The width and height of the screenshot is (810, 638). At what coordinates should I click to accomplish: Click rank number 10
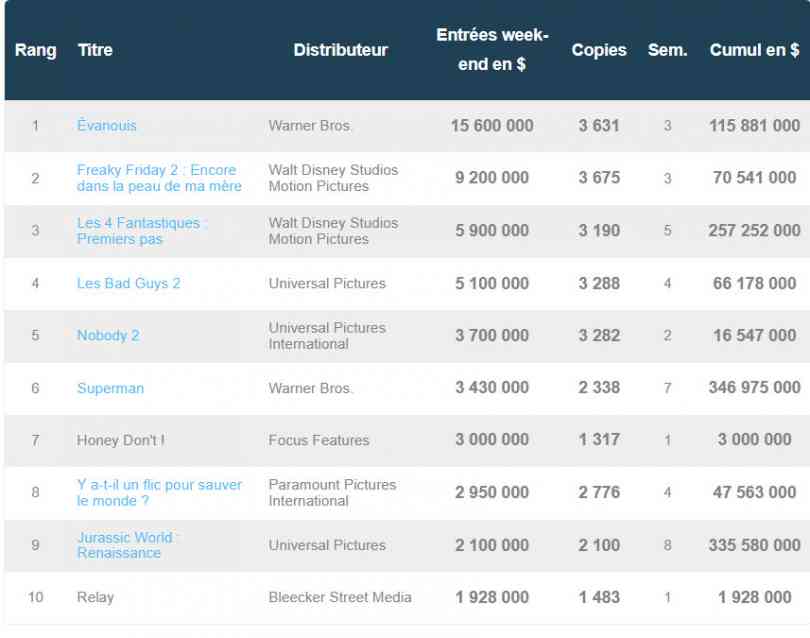35,597
